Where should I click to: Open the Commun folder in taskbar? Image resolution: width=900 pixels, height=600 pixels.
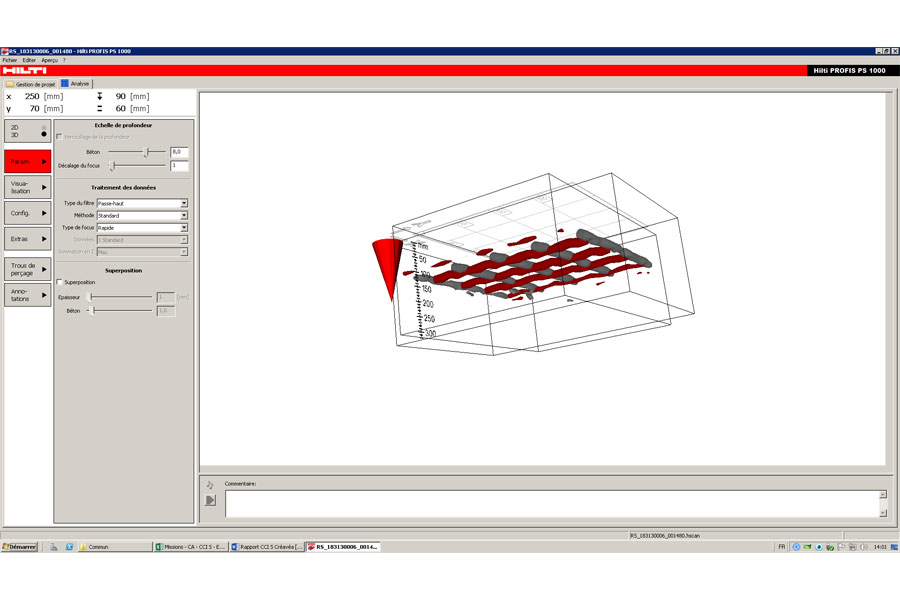(x=99, y=547)
